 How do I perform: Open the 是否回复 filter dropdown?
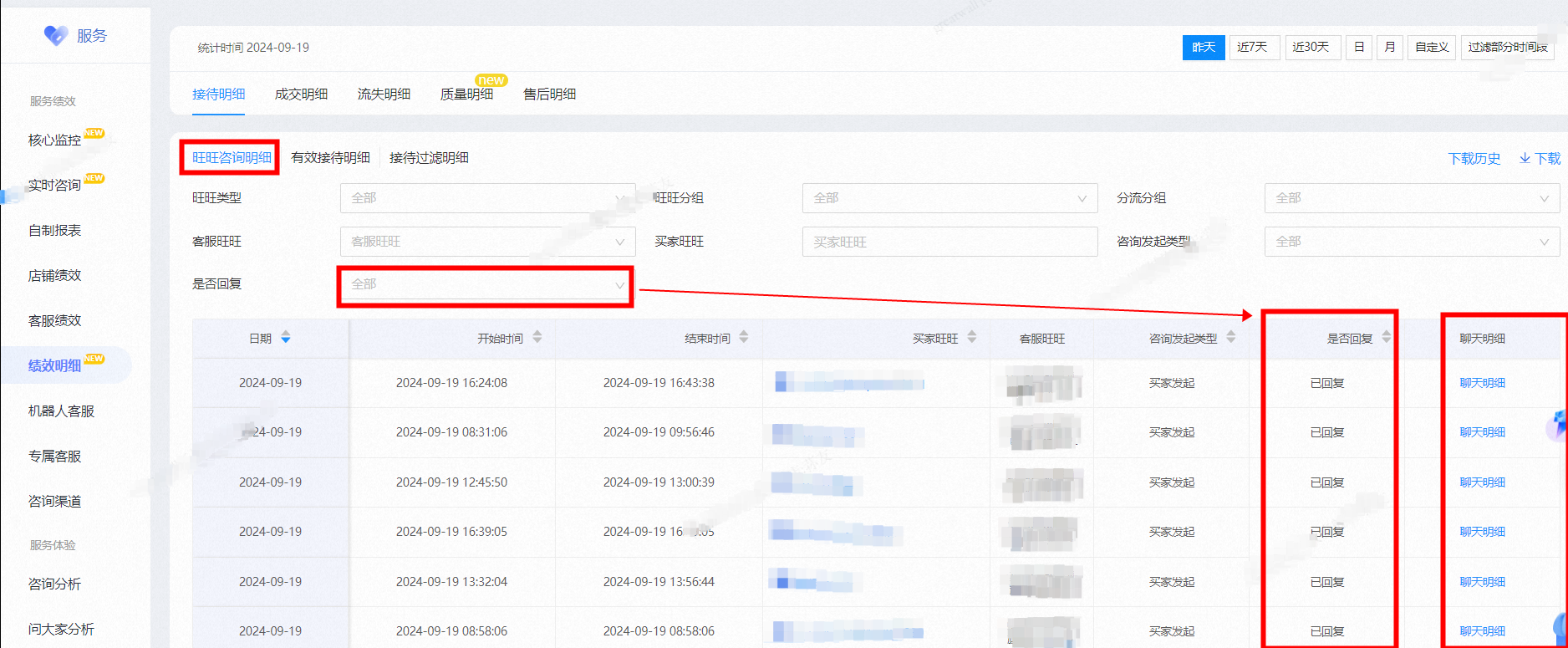(x=485, y=284)
